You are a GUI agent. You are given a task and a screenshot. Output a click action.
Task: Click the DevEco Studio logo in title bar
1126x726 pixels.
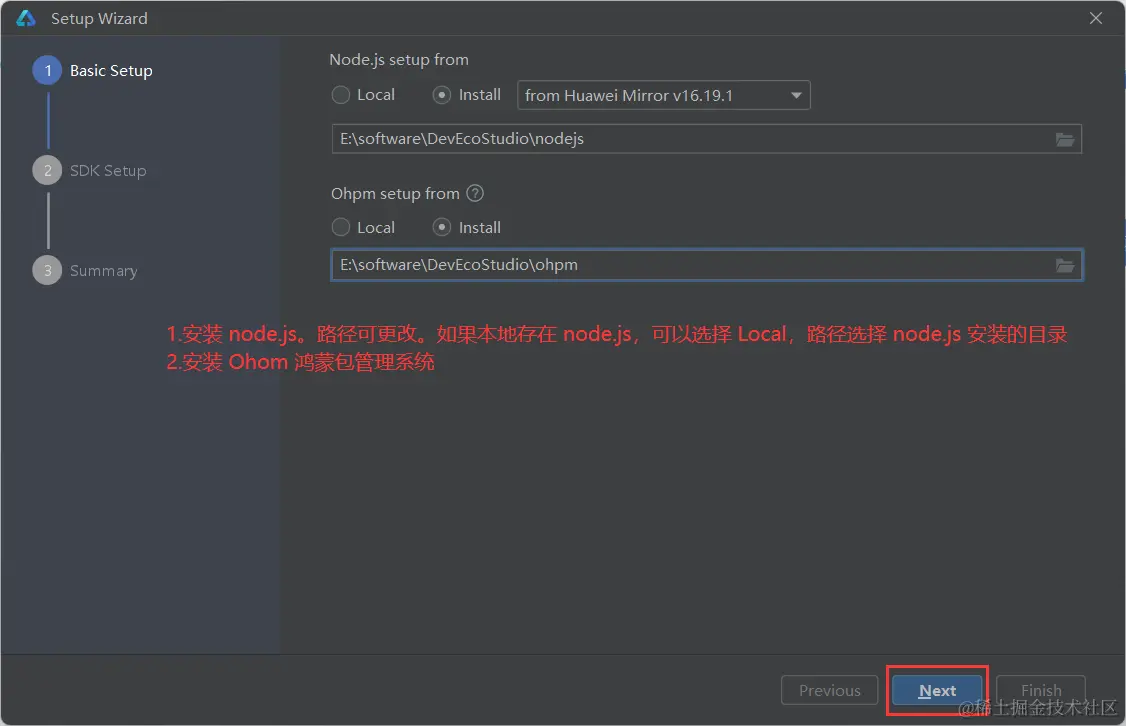[x=26, y=18]
